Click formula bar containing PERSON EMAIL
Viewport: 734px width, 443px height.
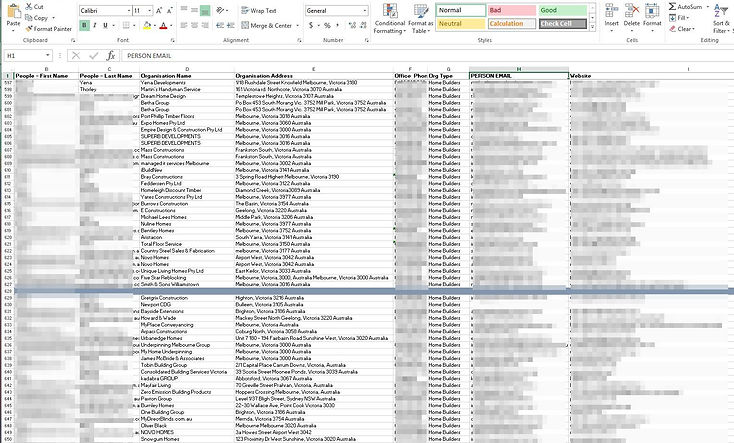point(426,56)
